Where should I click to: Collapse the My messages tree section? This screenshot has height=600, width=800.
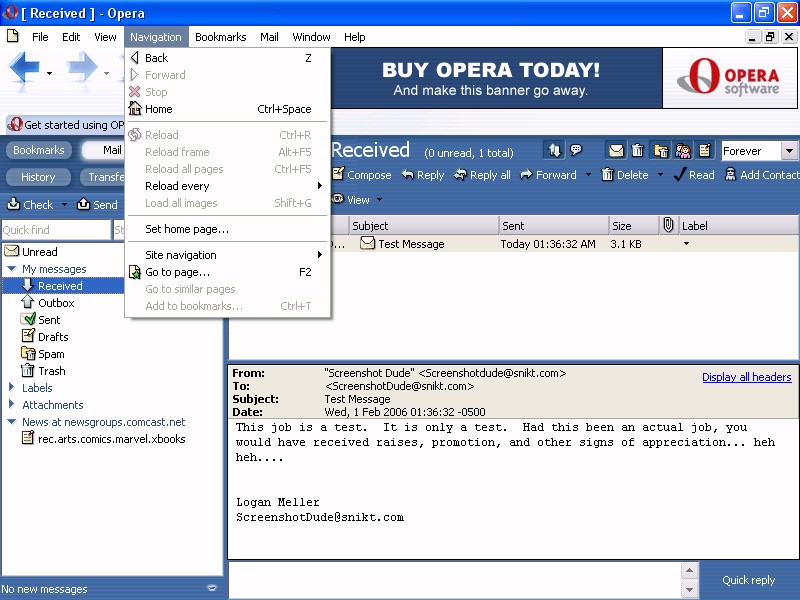click(x=12, y=268)
